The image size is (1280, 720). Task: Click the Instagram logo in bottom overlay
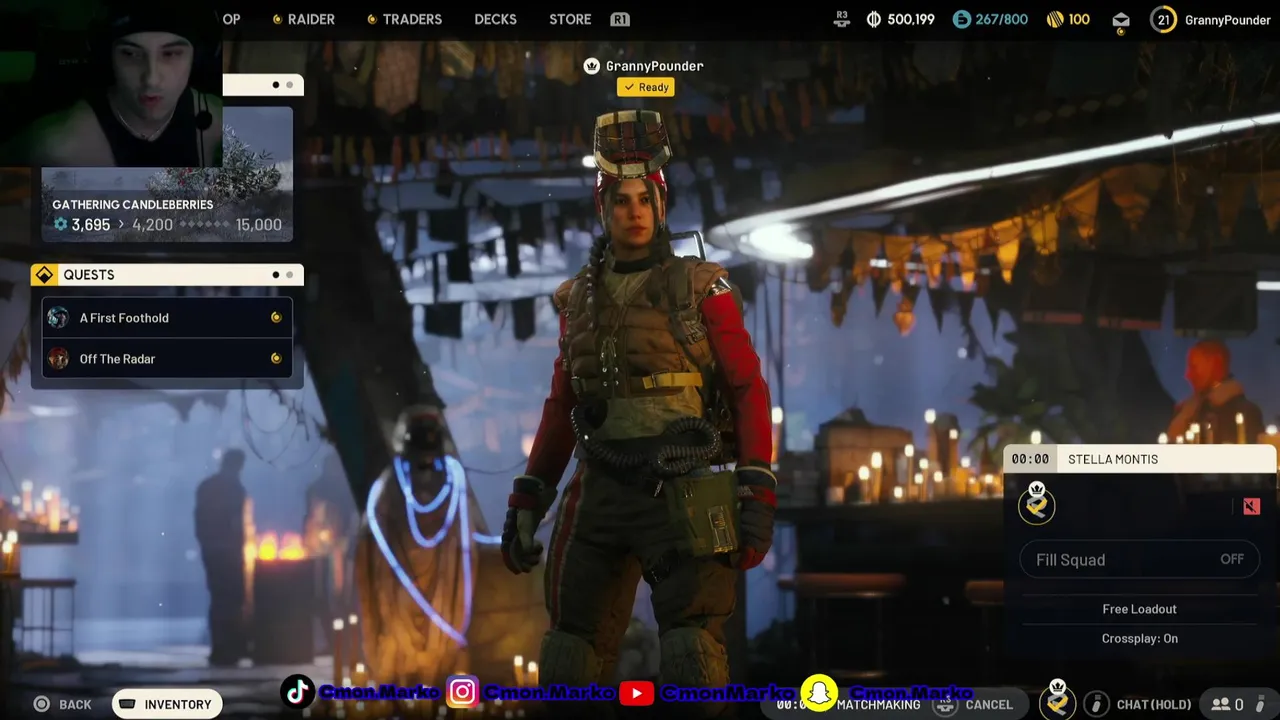click(x=462, y=692)
